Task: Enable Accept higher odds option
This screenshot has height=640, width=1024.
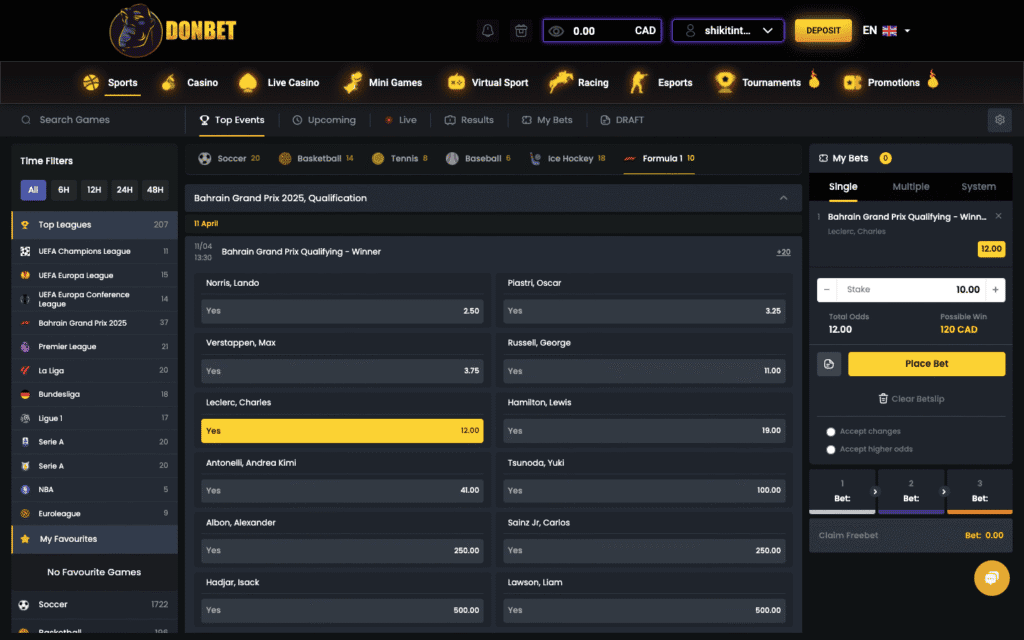Action: (x=831, y=449)
